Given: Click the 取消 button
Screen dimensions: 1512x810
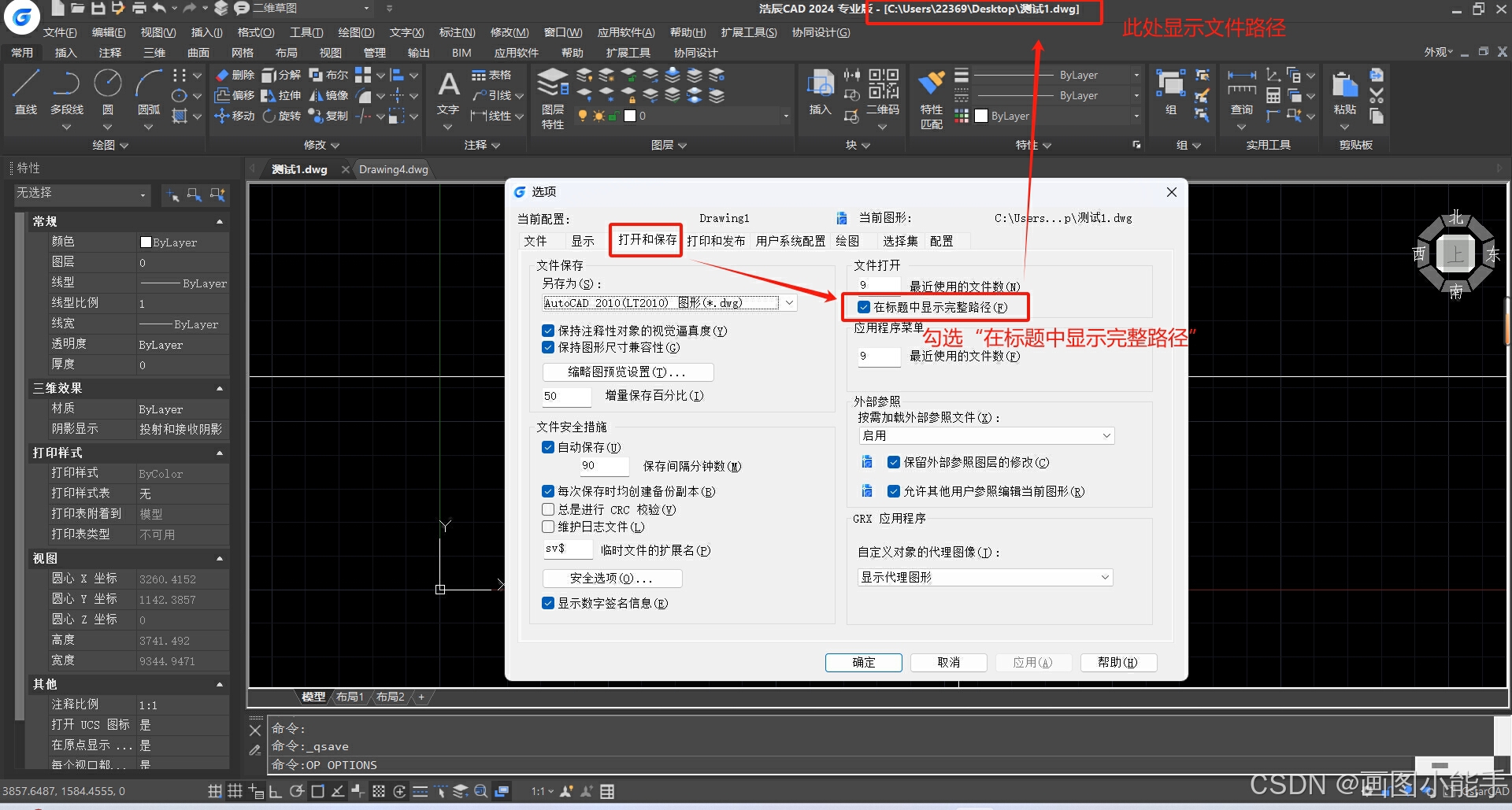Looking at the screenshot, I should [949, 662].
